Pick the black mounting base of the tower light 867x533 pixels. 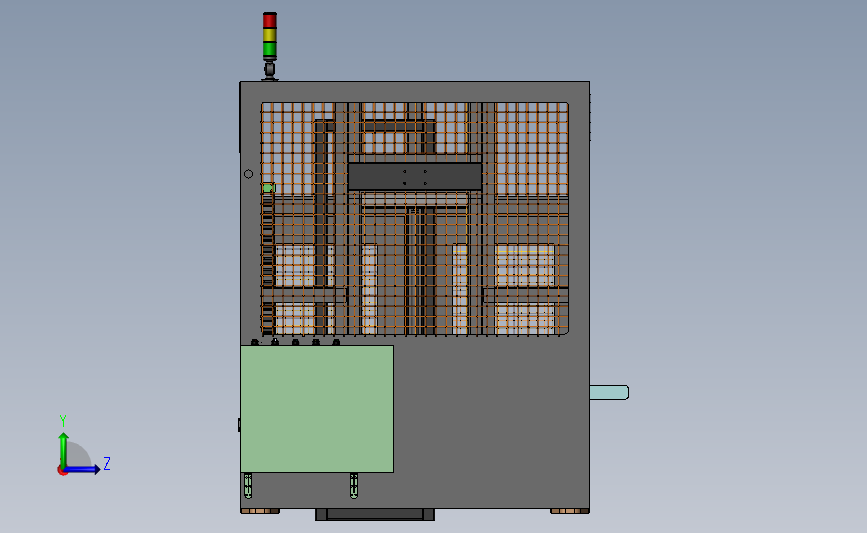coord(269,71)
